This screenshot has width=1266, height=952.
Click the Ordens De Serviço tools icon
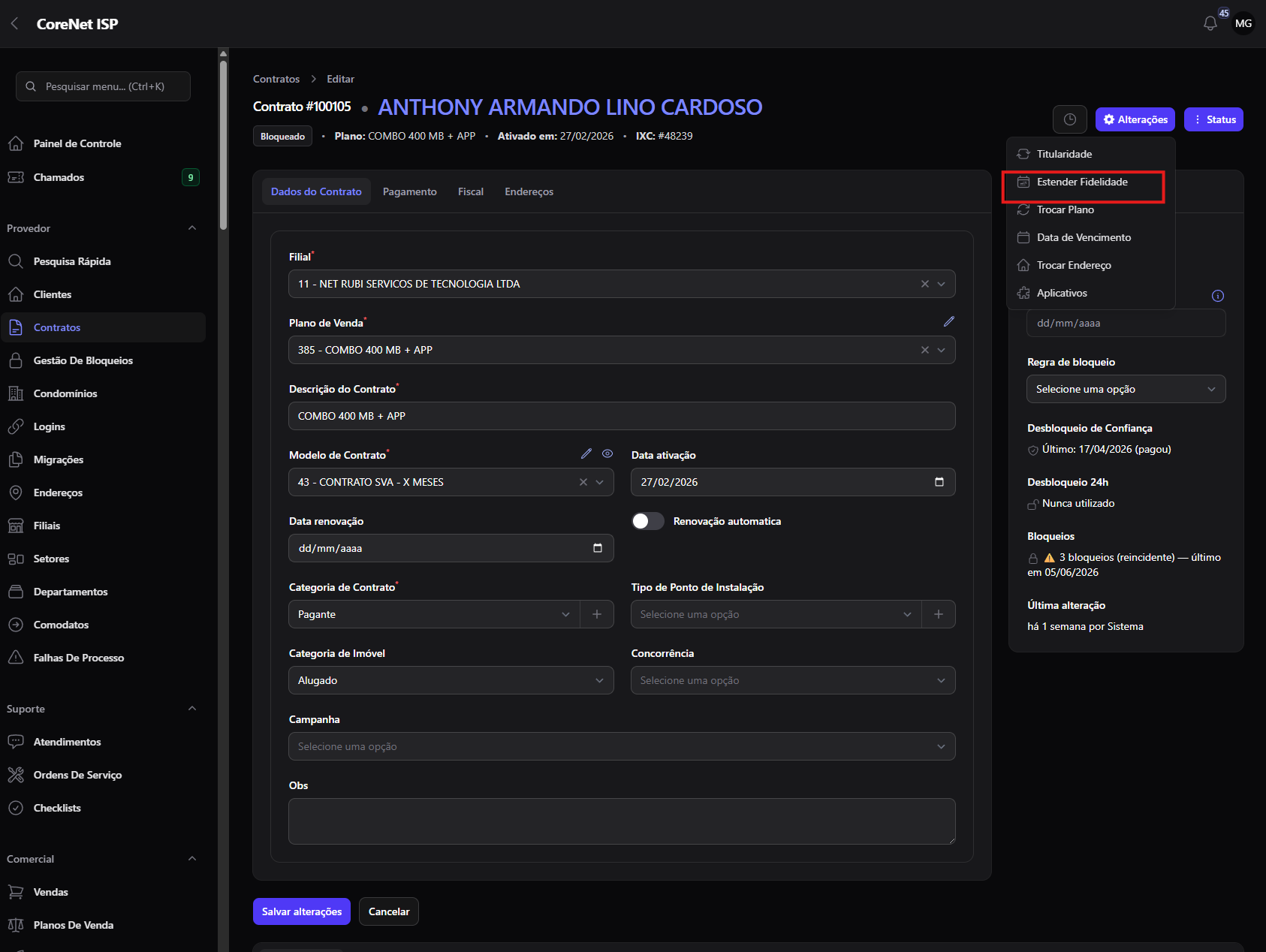click(16, 775)
